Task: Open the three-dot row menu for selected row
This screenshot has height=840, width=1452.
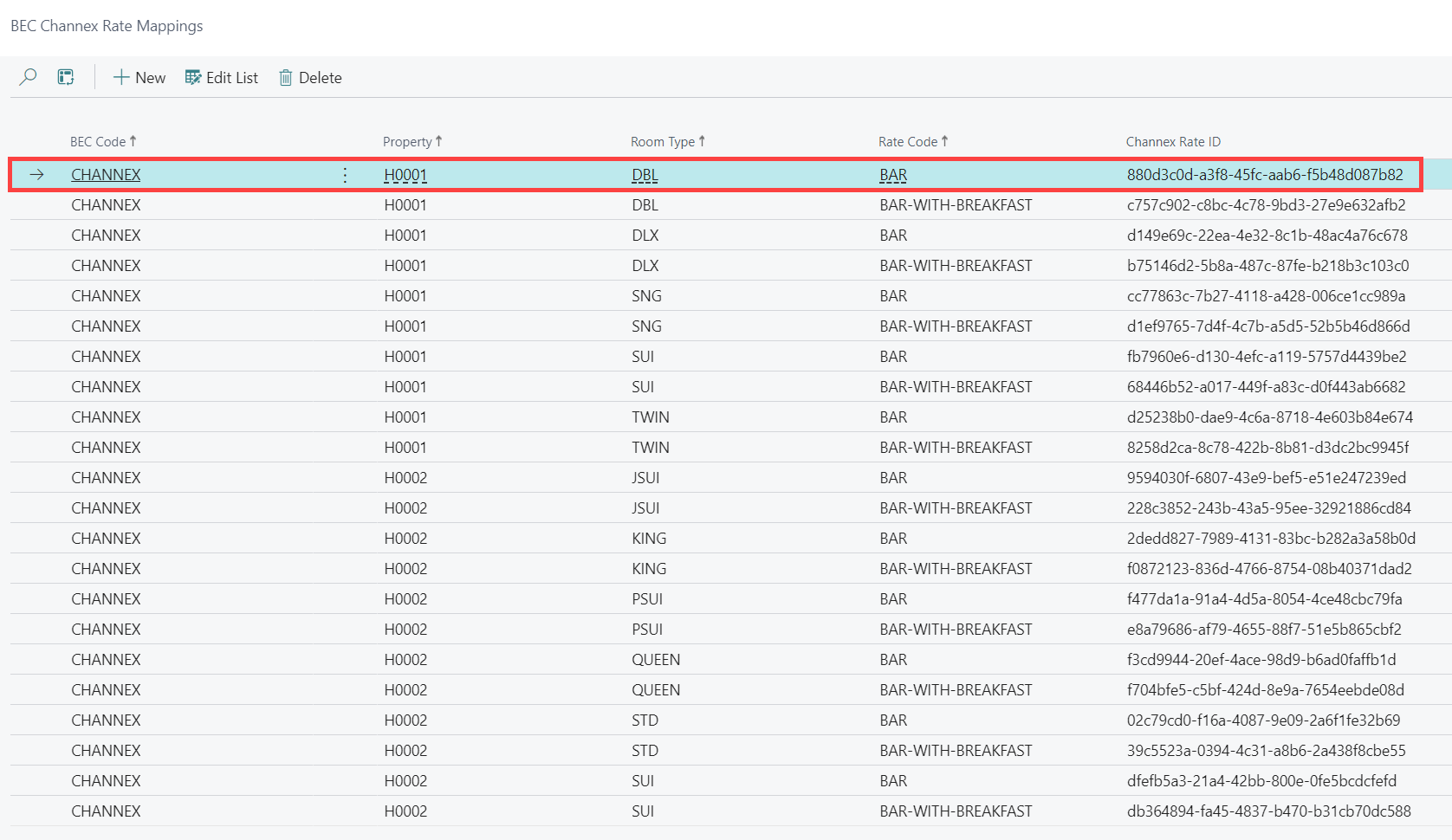Action: click(x=345, y=175)
